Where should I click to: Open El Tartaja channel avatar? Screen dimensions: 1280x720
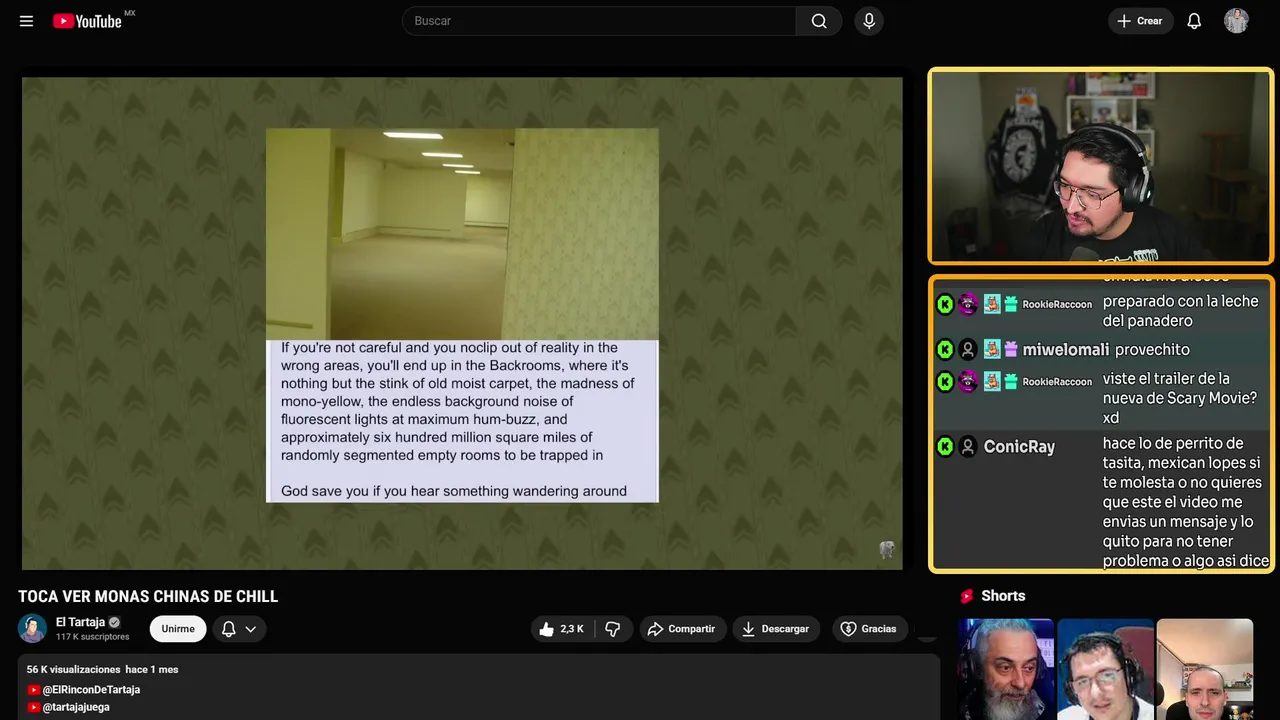click(32, 628)
